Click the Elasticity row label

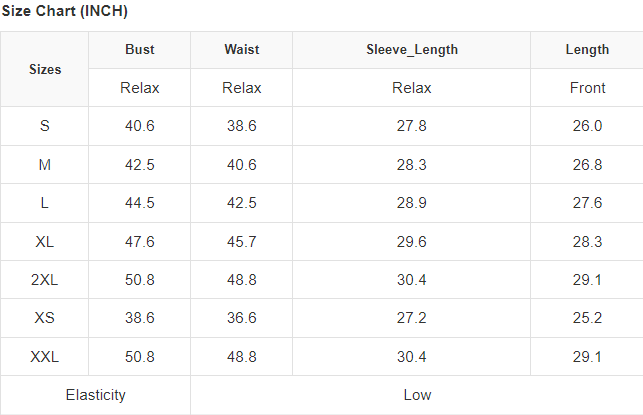tap(96, 395)
